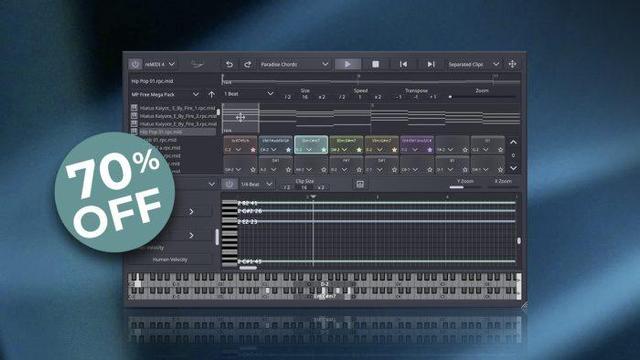The image size is (640, 360).
Task: Skip to the next clip
Action: point(431,64)
